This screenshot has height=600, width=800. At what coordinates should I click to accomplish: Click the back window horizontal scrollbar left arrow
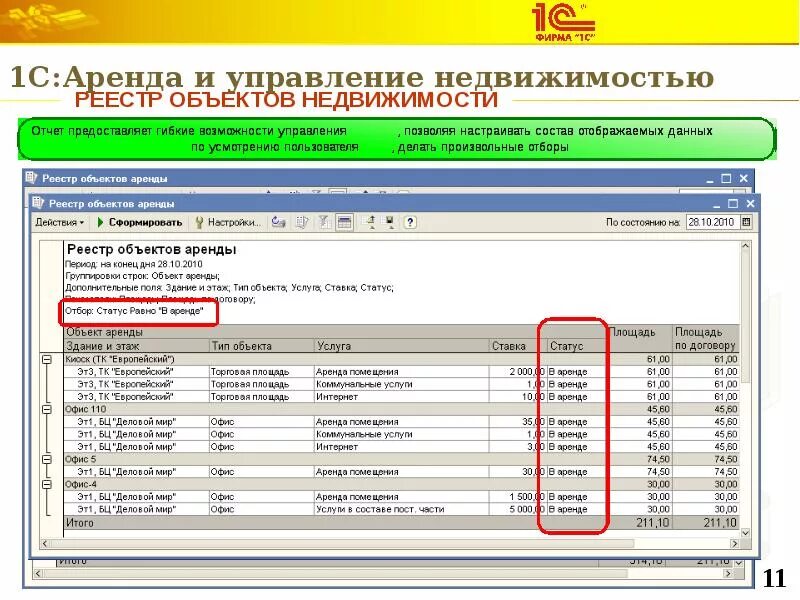click(x=38, y=574)
